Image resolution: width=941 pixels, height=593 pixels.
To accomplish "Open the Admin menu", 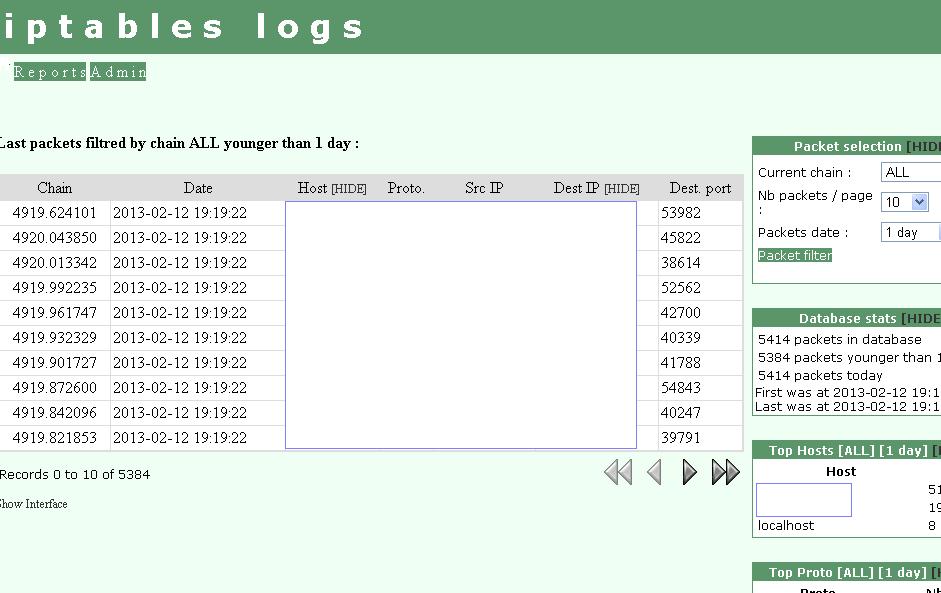I will 117,71.
